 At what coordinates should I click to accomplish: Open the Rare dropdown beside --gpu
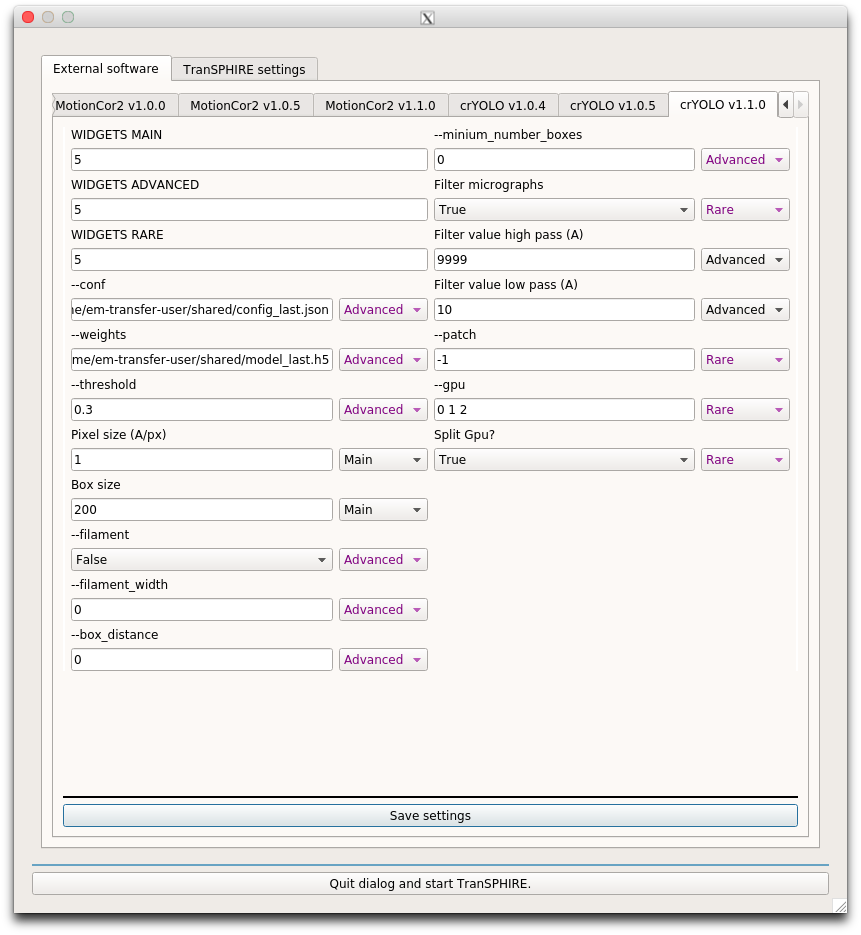(745, 409)
